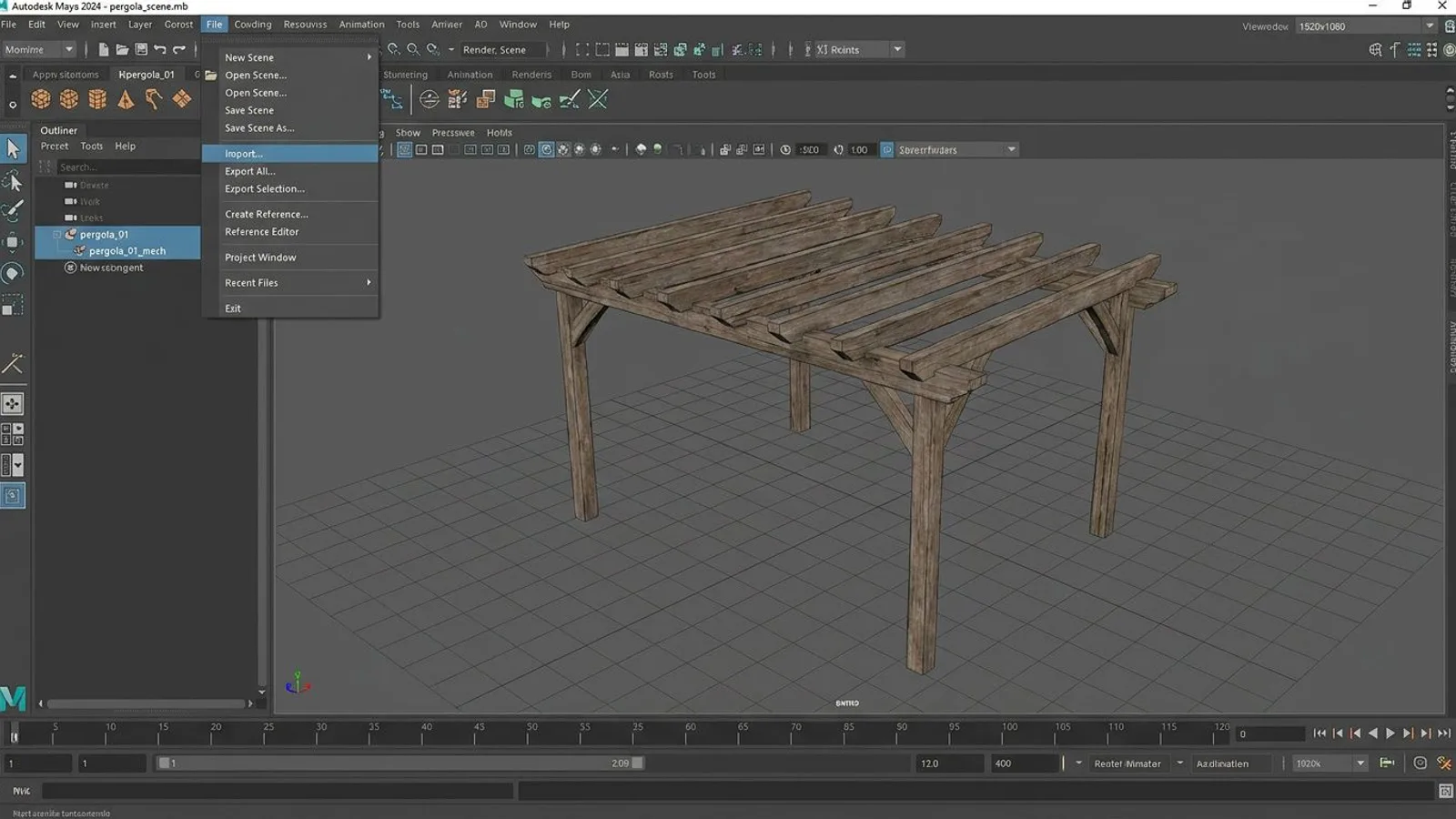Toggle the blue icon left of renderer dropdown
Screen dimensions: 1456x819
click(887, 150)
